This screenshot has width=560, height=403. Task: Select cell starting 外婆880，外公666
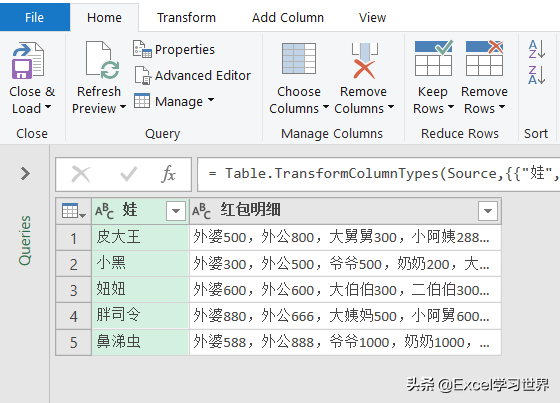click(345, 316)
